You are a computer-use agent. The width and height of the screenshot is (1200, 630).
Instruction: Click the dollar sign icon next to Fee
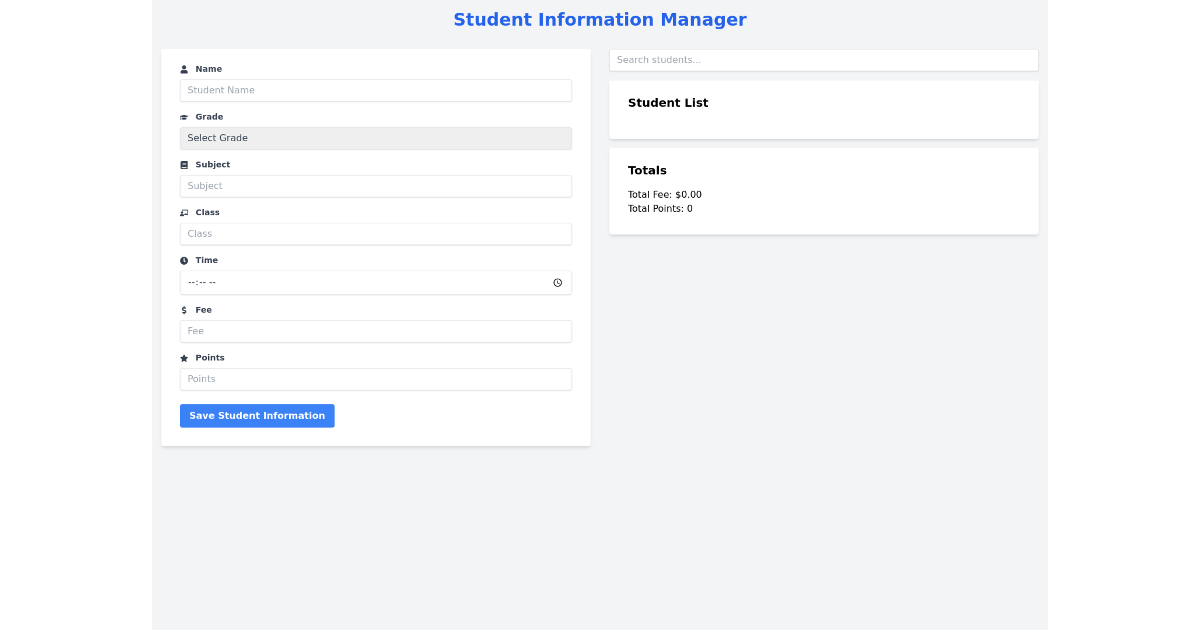tap(184, 309)
